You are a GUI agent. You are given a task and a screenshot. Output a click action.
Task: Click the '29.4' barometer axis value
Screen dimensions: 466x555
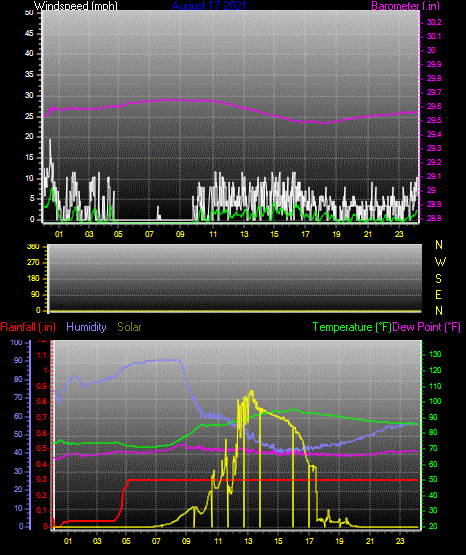434,135
